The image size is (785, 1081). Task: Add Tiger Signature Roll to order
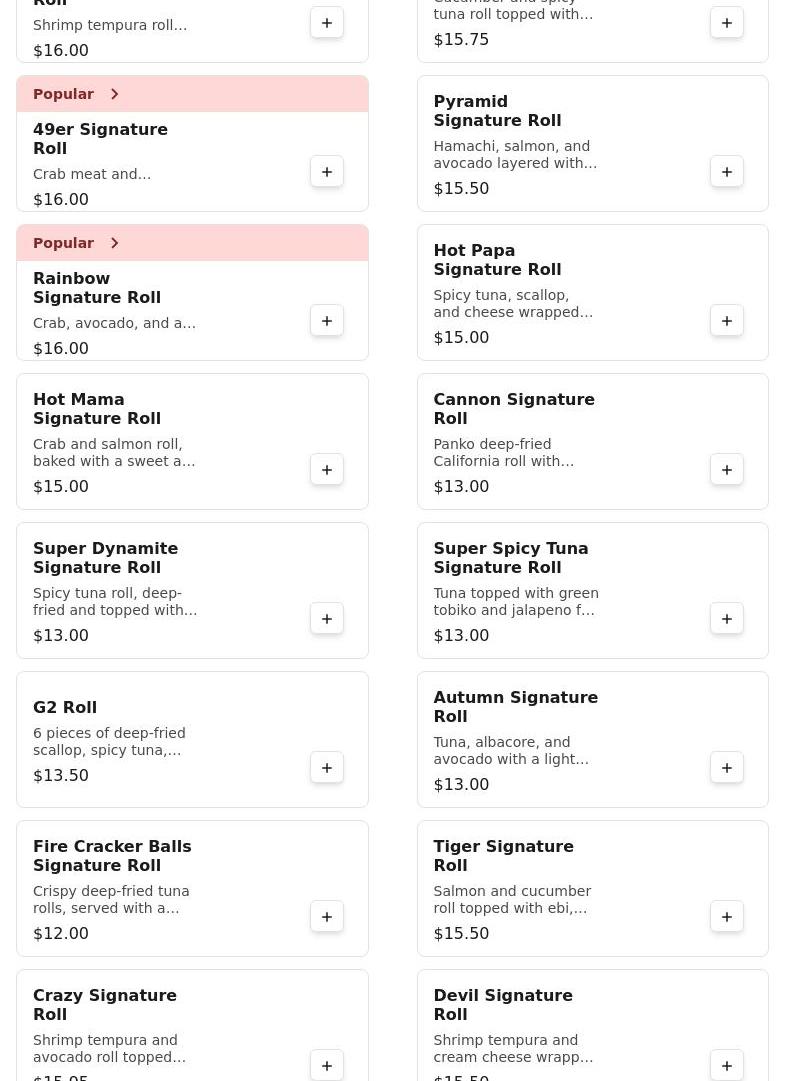click(x=727, y=917)
